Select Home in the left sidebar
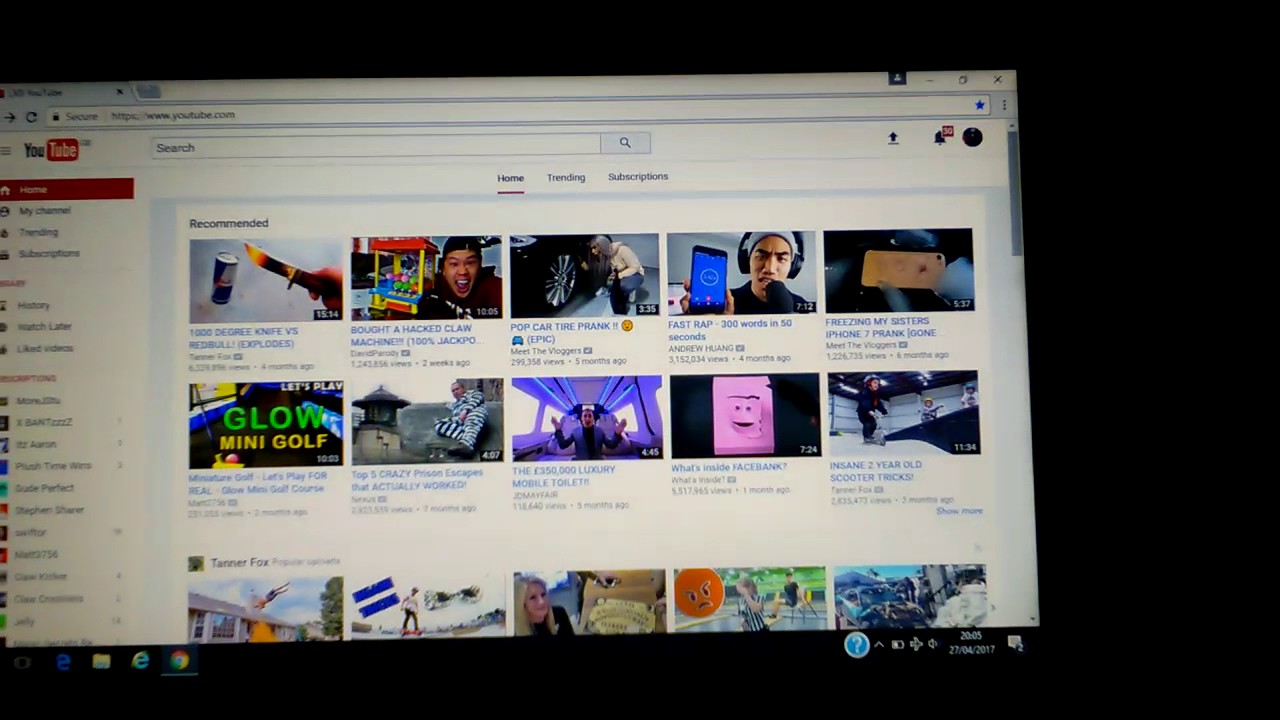 pyautogui.click(x=66, y=189)
